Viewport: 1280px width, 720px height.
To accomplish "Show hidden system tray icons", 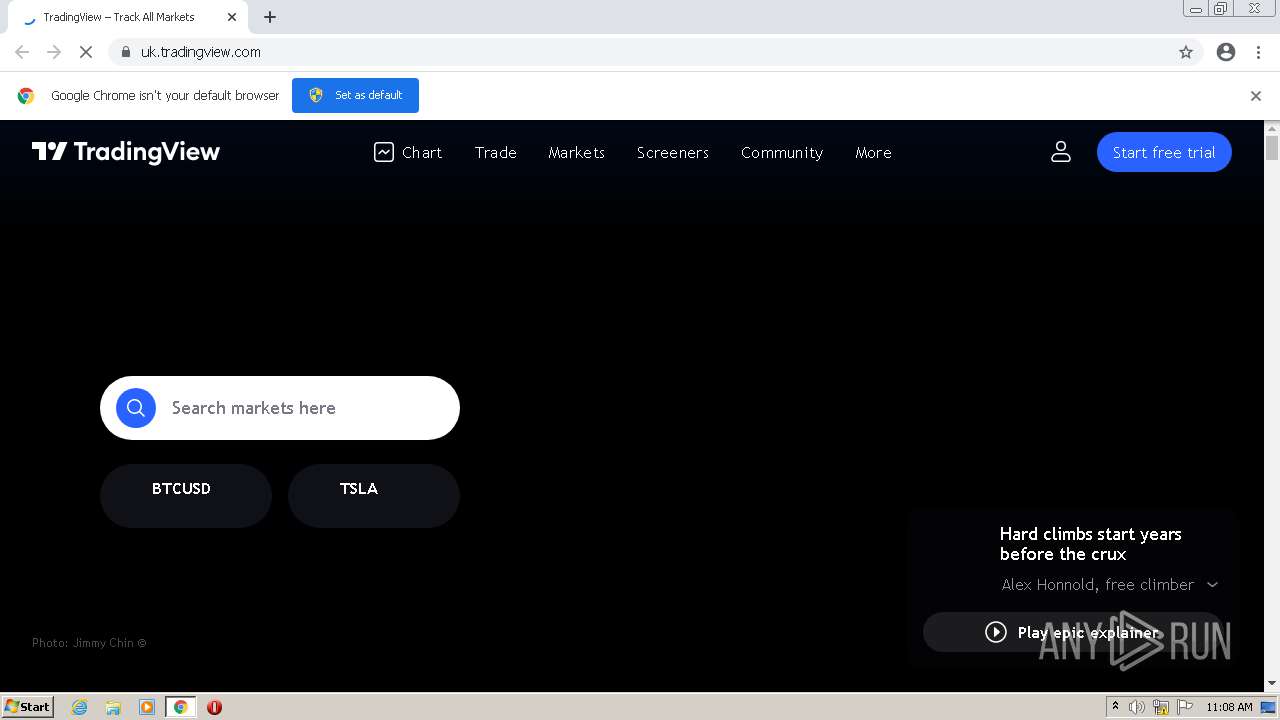I will click(1115, 707).
